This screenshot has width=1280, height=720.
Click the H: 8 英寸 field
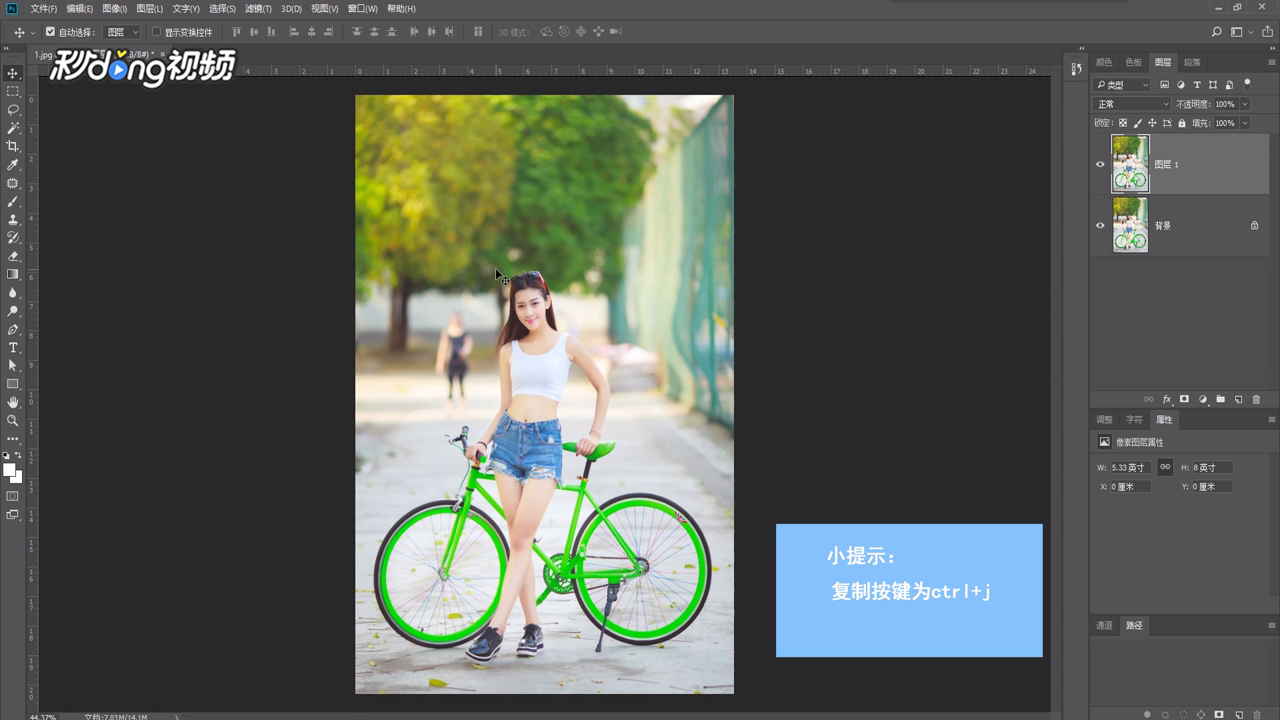(1211, 467)
